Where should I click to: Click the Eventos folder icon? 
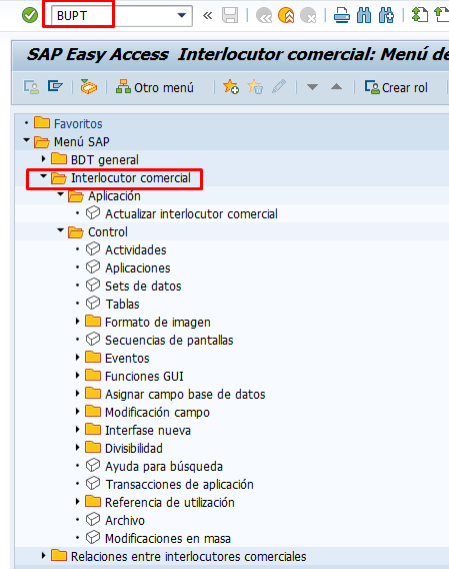point(93,357)
